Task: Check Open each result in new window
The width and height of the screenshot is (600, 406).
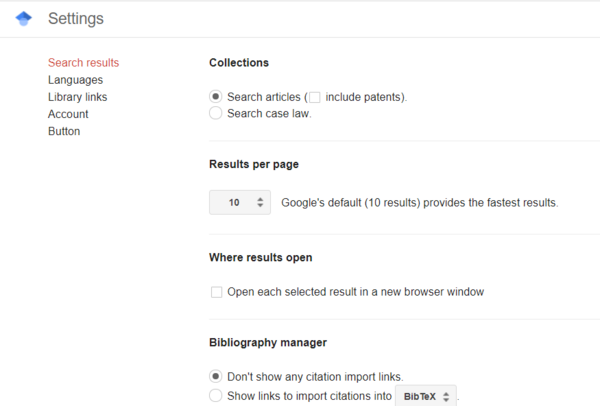Action: coord(217,292)
